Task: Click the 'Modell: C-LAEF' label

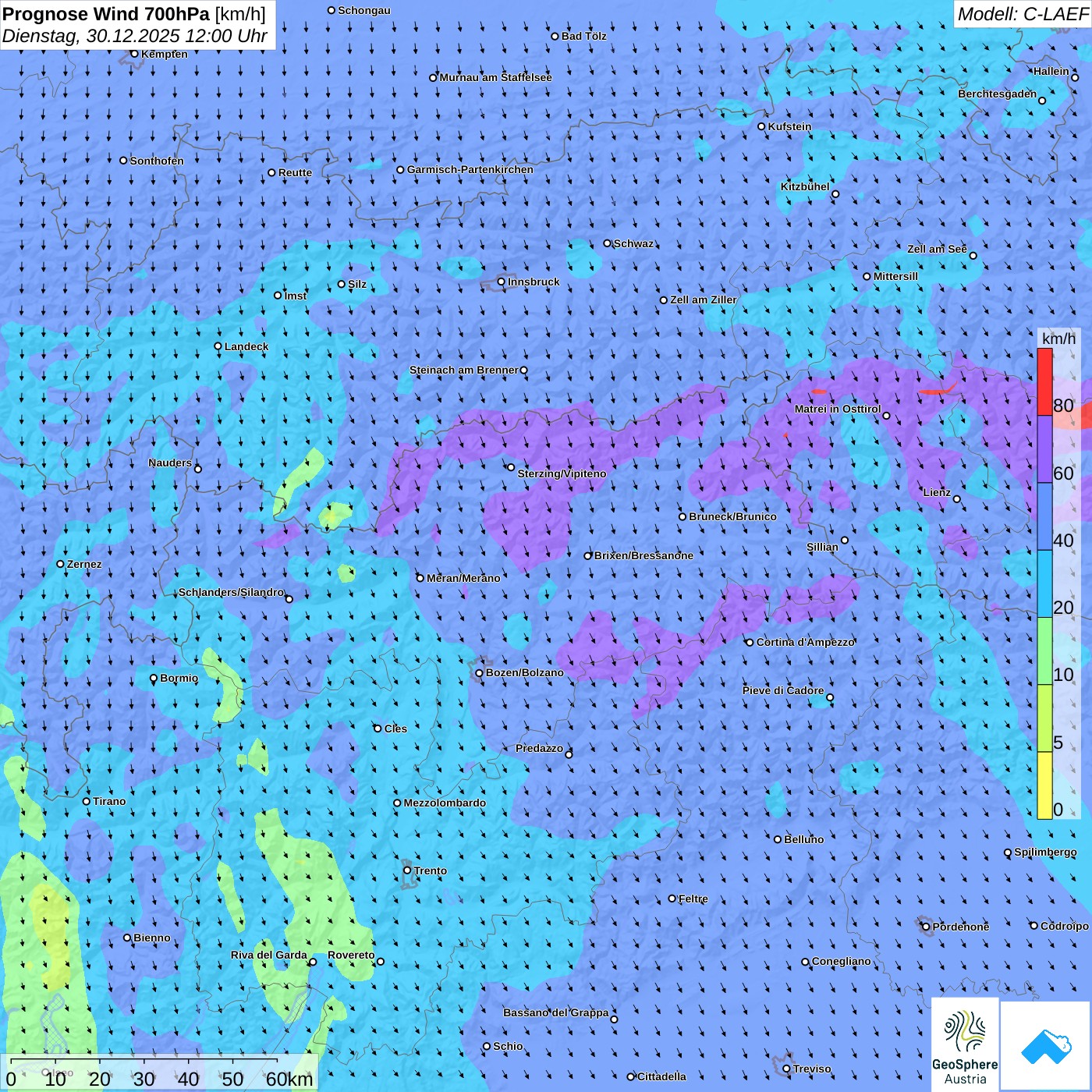Action: tap(1022, 14)
